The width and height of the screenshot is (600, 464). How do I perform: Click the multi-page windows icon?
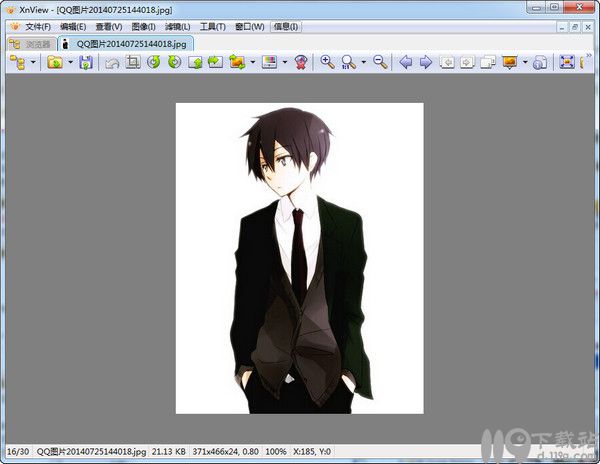click(x=488, y=62)
